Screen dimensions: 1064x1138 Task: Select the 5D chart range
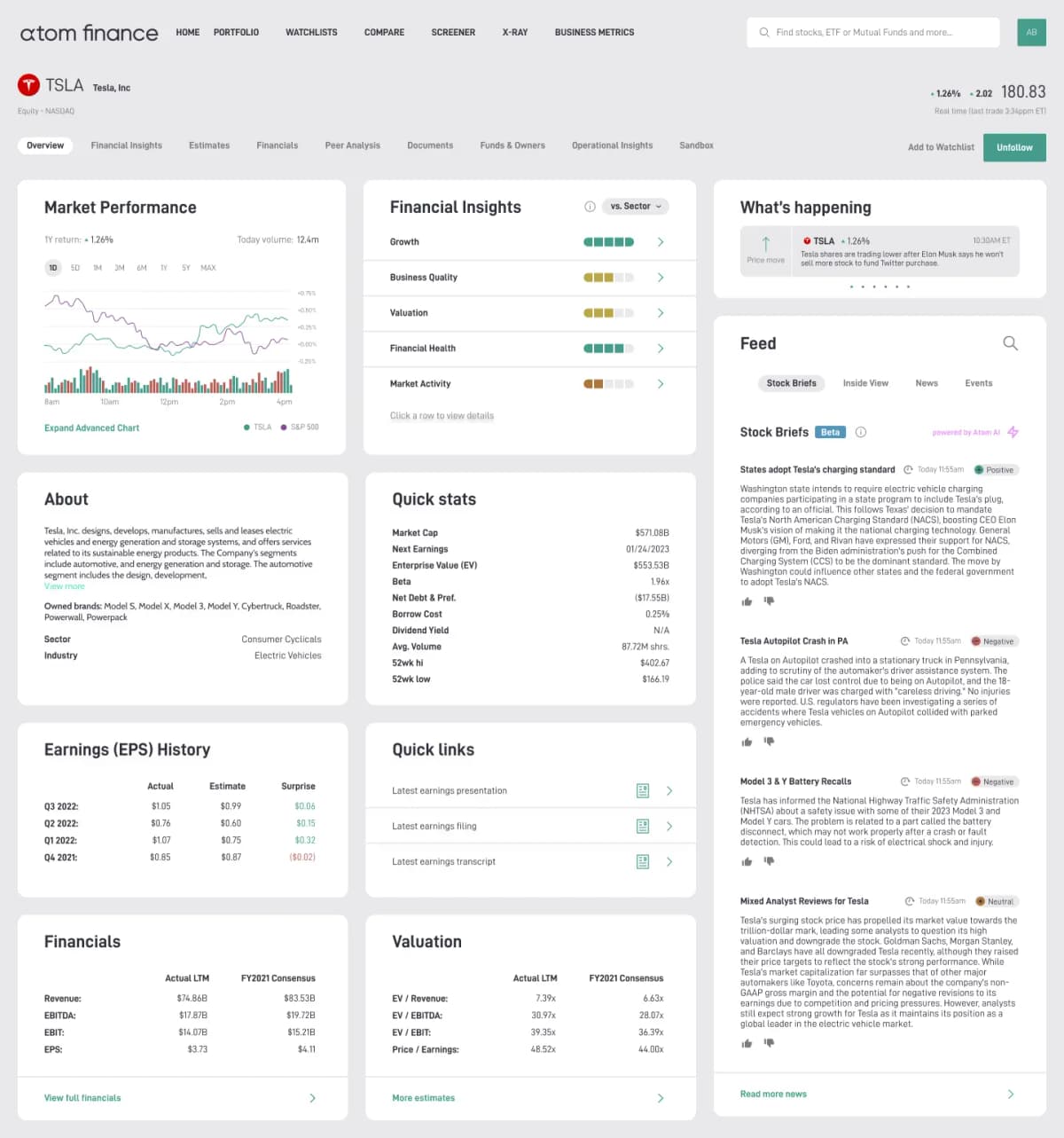75,268
